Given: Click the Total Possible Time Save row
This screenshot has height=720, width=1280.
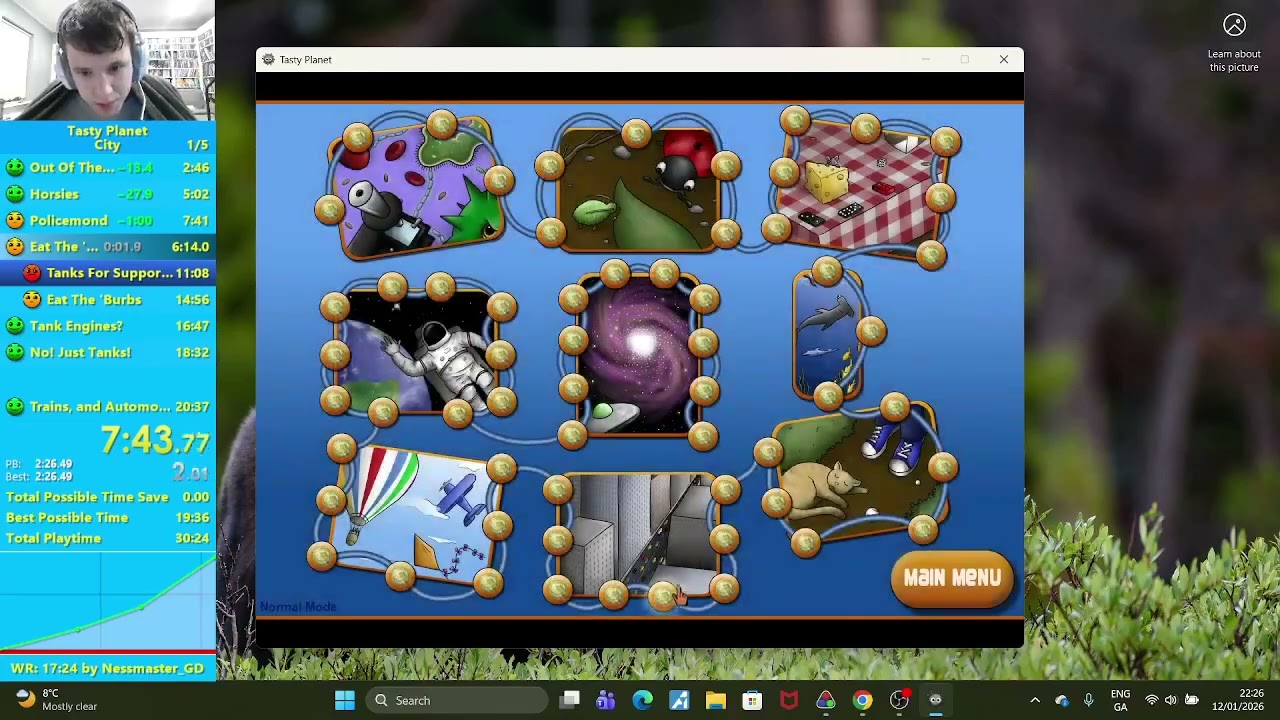Looking at the screenshot, I should pyautogui.click(x=107, y=497).
